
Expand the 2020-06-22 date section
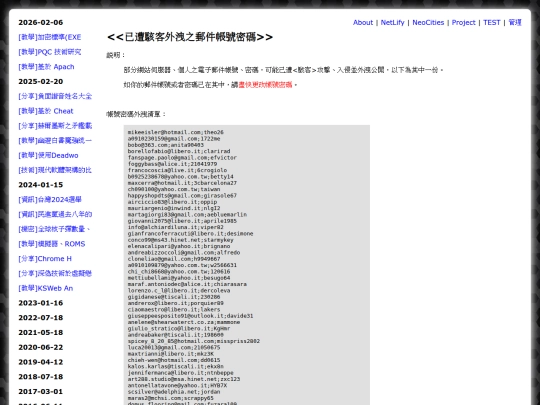[x=41, y=347]
